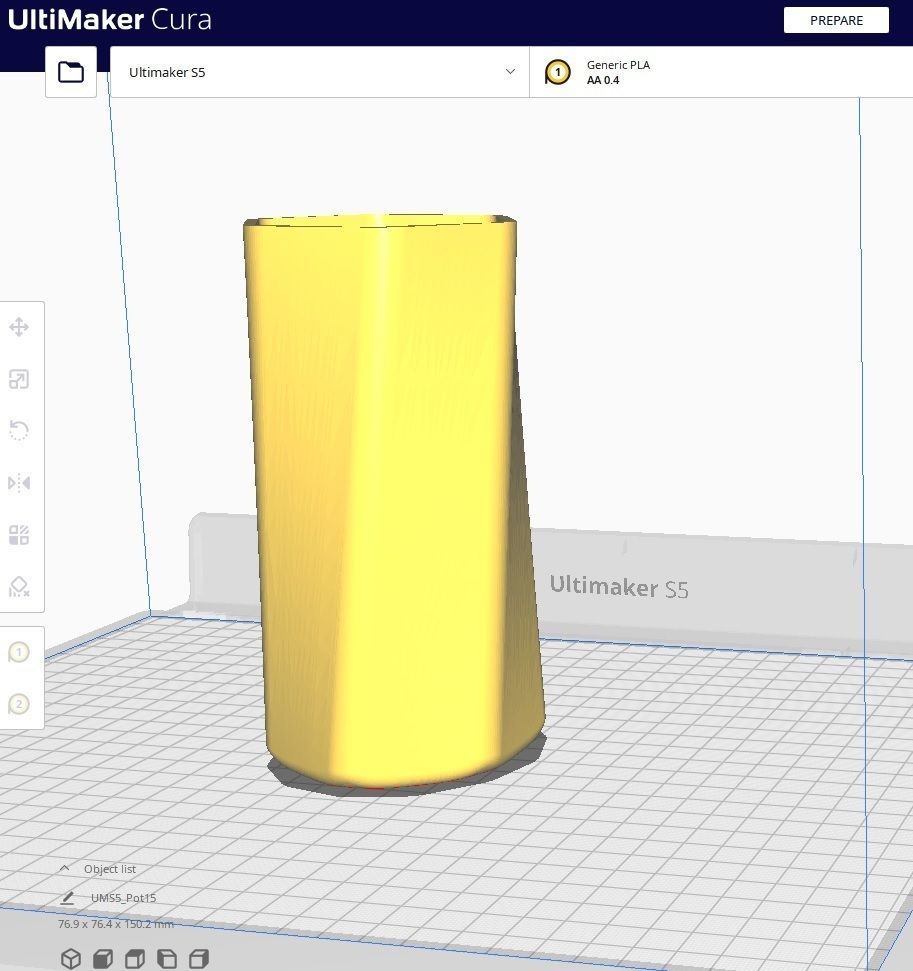Switch to 3D perspective view cube
Screen dimensions: 913x971
point(71,959)
